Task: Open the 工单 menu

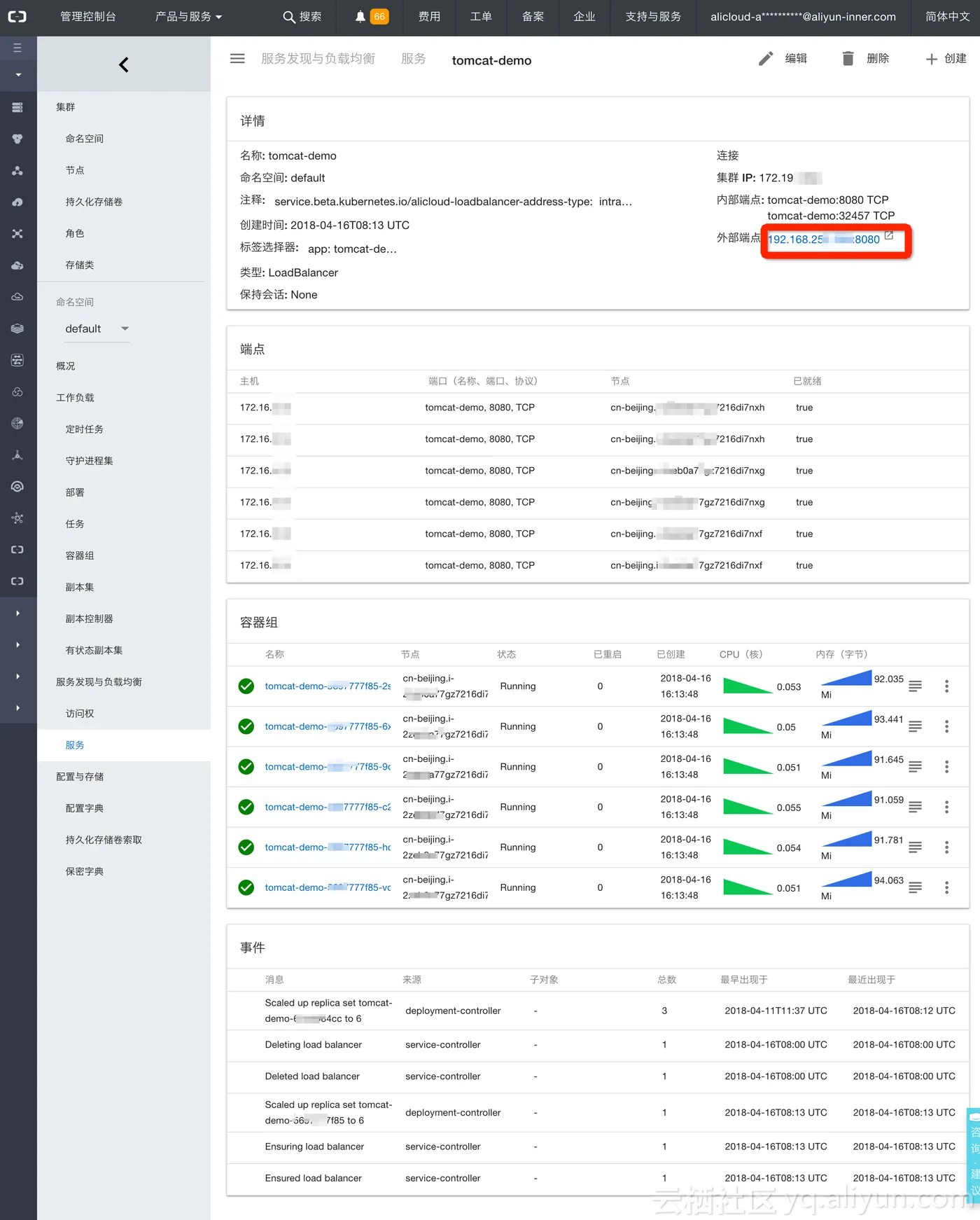Action: click(x=481, y=16)
